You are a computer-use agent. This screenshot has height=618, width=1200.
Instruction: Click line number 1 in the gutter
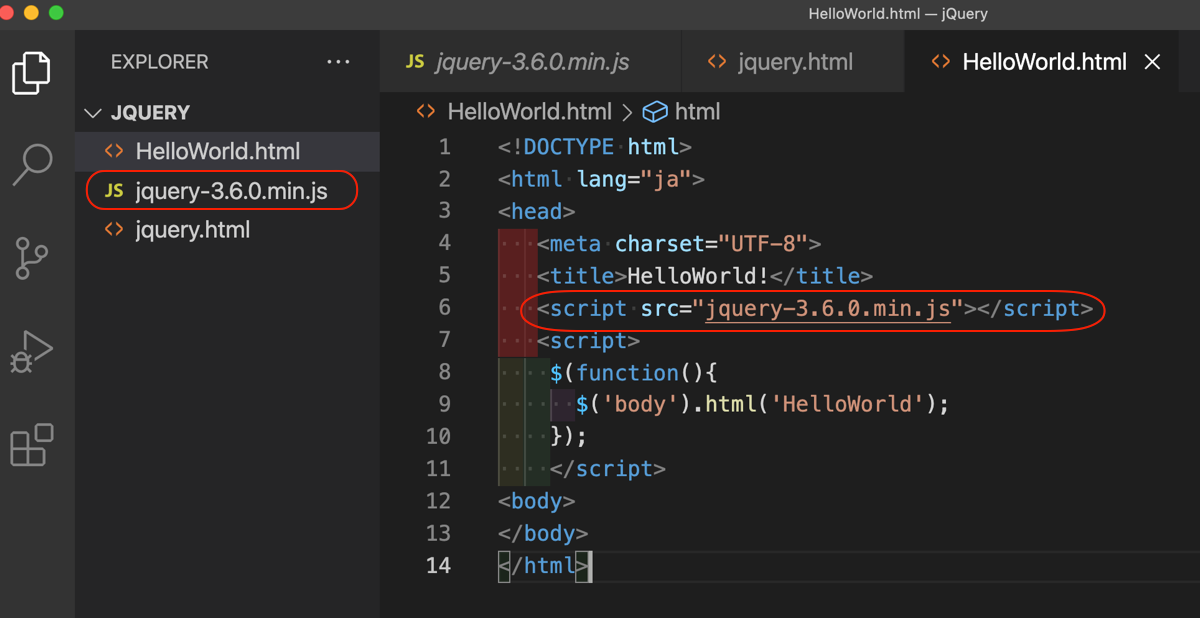[x=445, y=147]
